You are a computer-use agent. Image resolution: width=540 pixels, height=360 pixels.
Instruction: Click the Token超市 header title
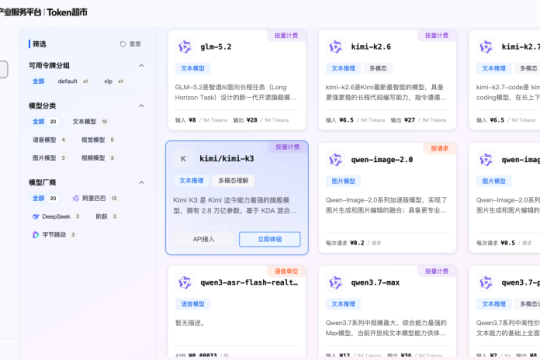point(67,12)
